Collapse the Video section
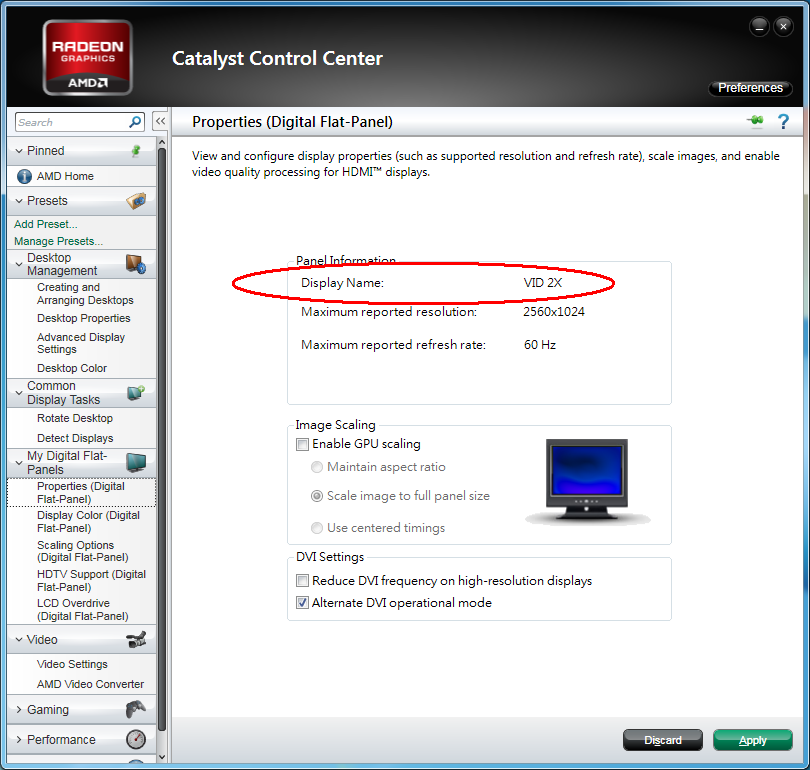The image size is (810, 770). click(19, 639)
